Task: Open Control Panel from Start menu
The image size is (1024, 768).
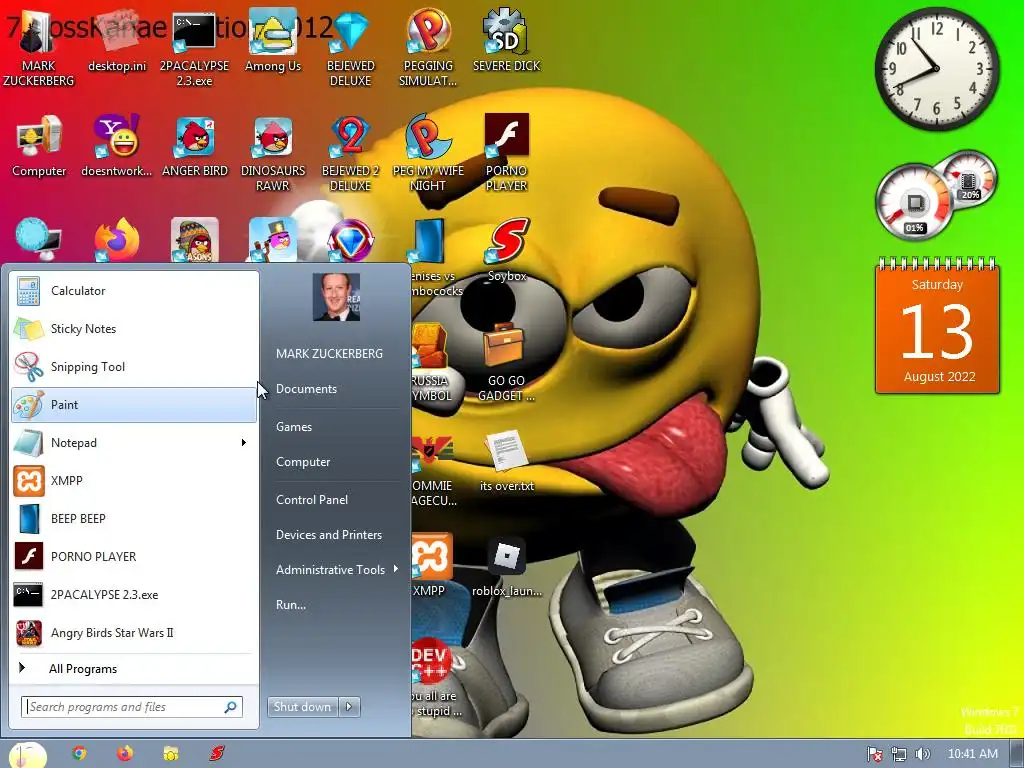Action: click(312, 500)
